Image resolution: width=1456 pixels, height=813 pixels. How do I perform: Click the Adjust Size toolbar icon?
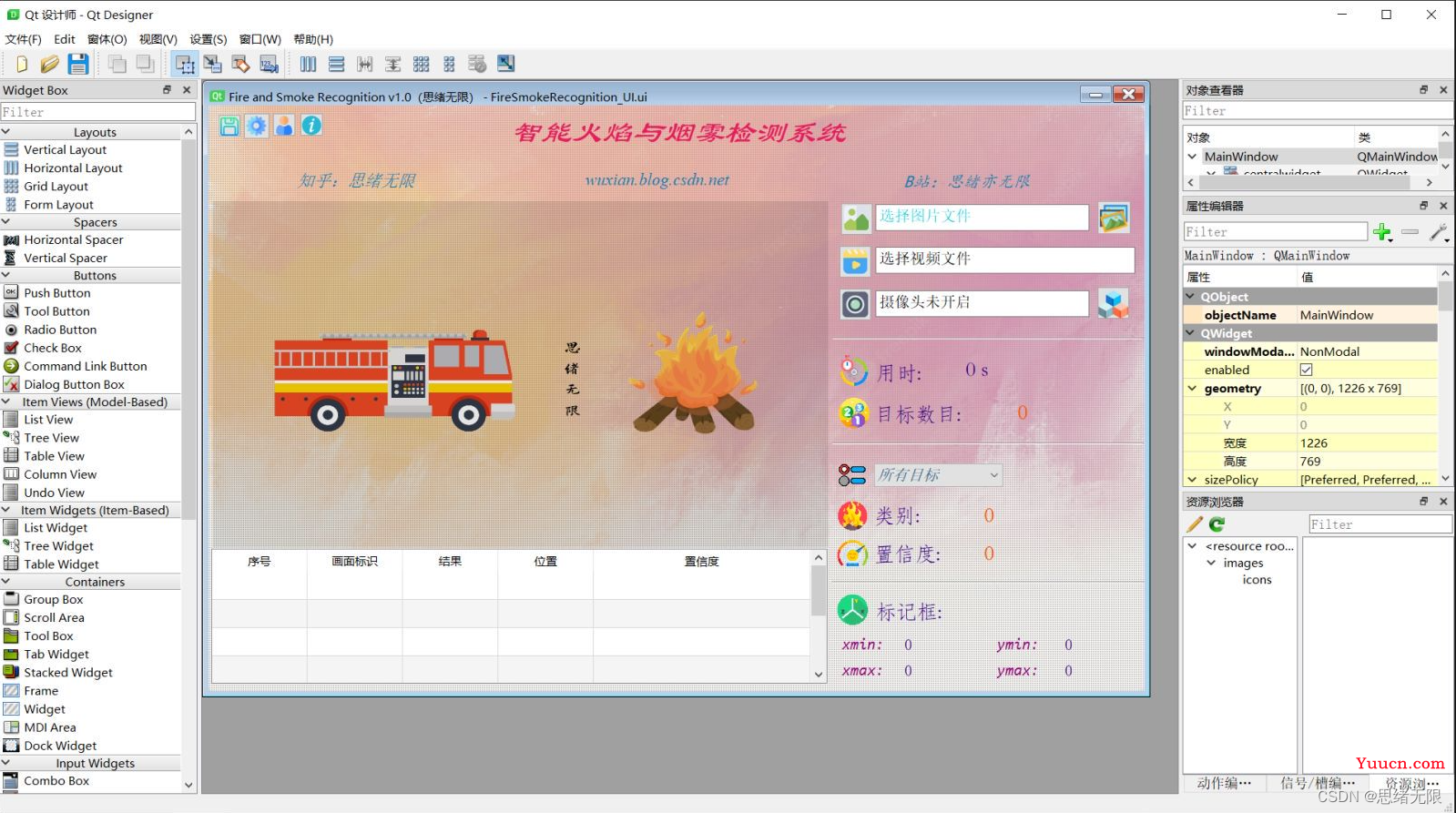click(x=505, y=64)
